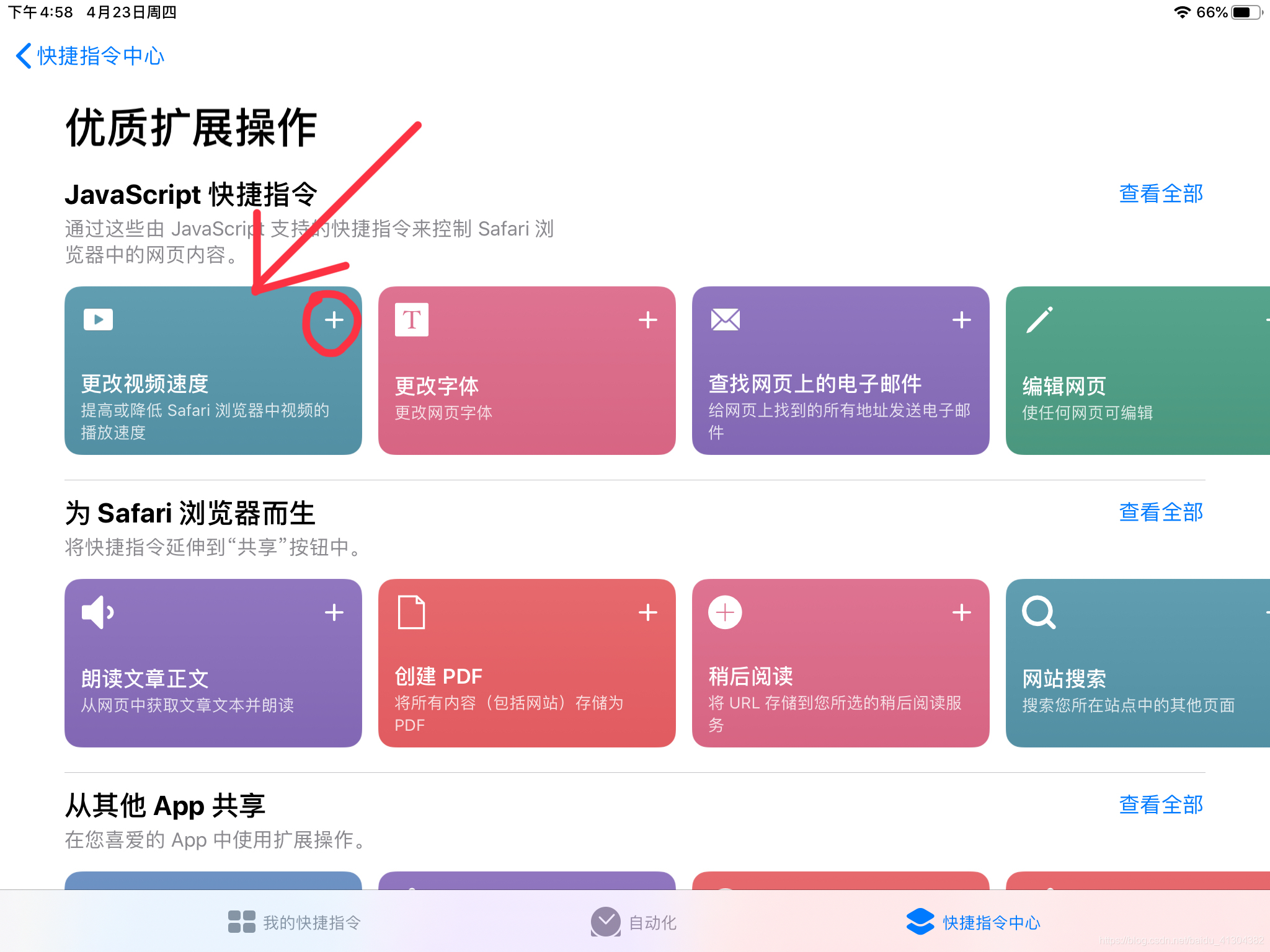Tap the document icon on 创建 PDF
Screen dimensions: 1270x952
(412, 612)
